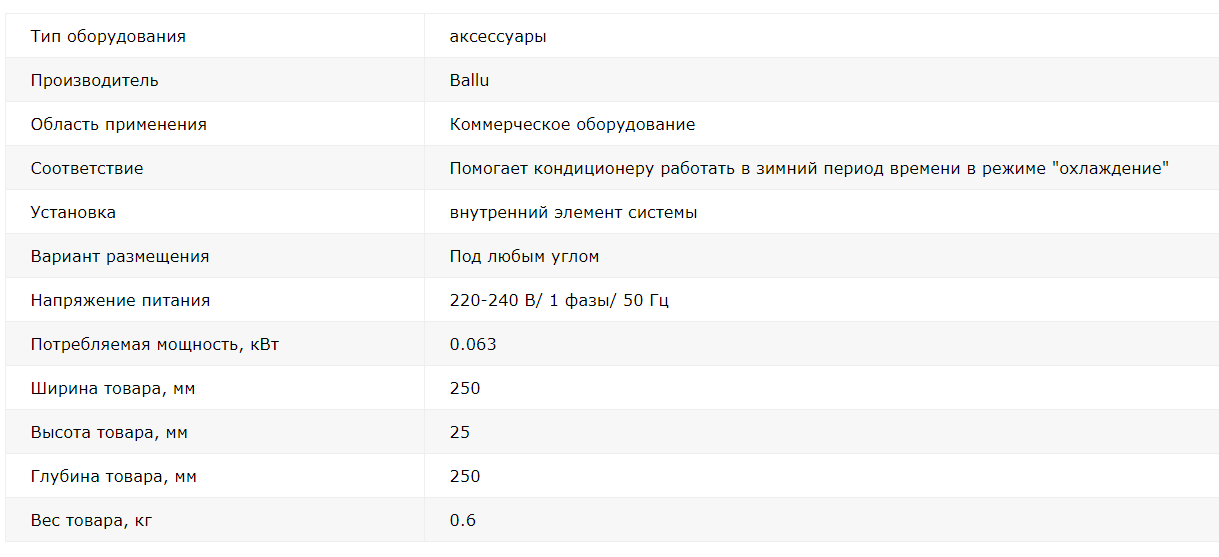Click the 'Вариант размещения' label
Viewport: 1219px width, 557px height.
click(120, 257)
